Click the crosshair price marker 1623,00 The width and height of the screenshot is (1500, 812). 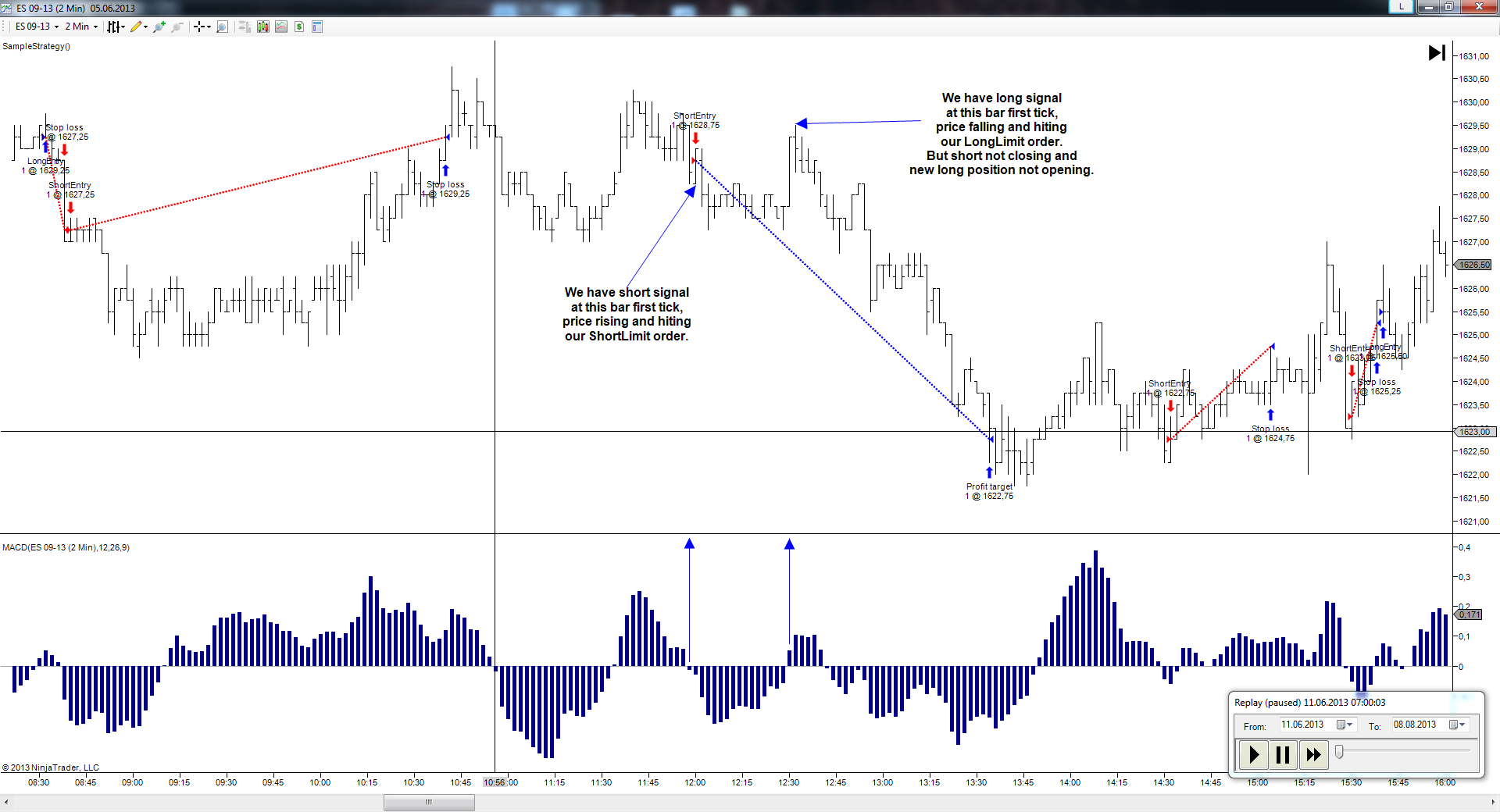click(x=1473, y=432)
